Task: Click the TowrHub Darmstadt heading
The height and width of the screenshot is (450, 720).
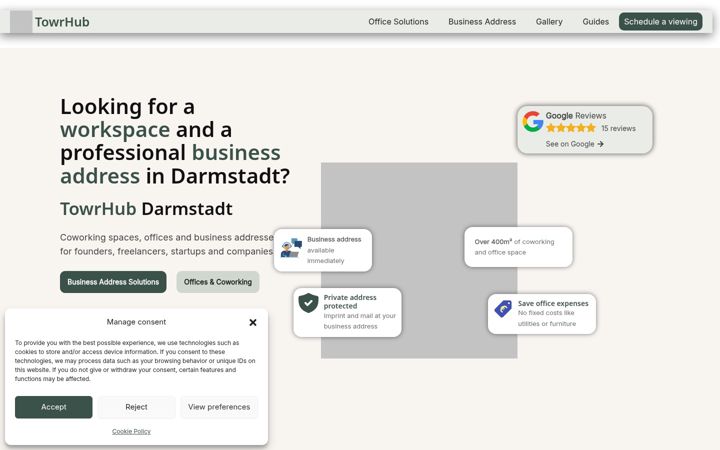Action: (146, 209)
